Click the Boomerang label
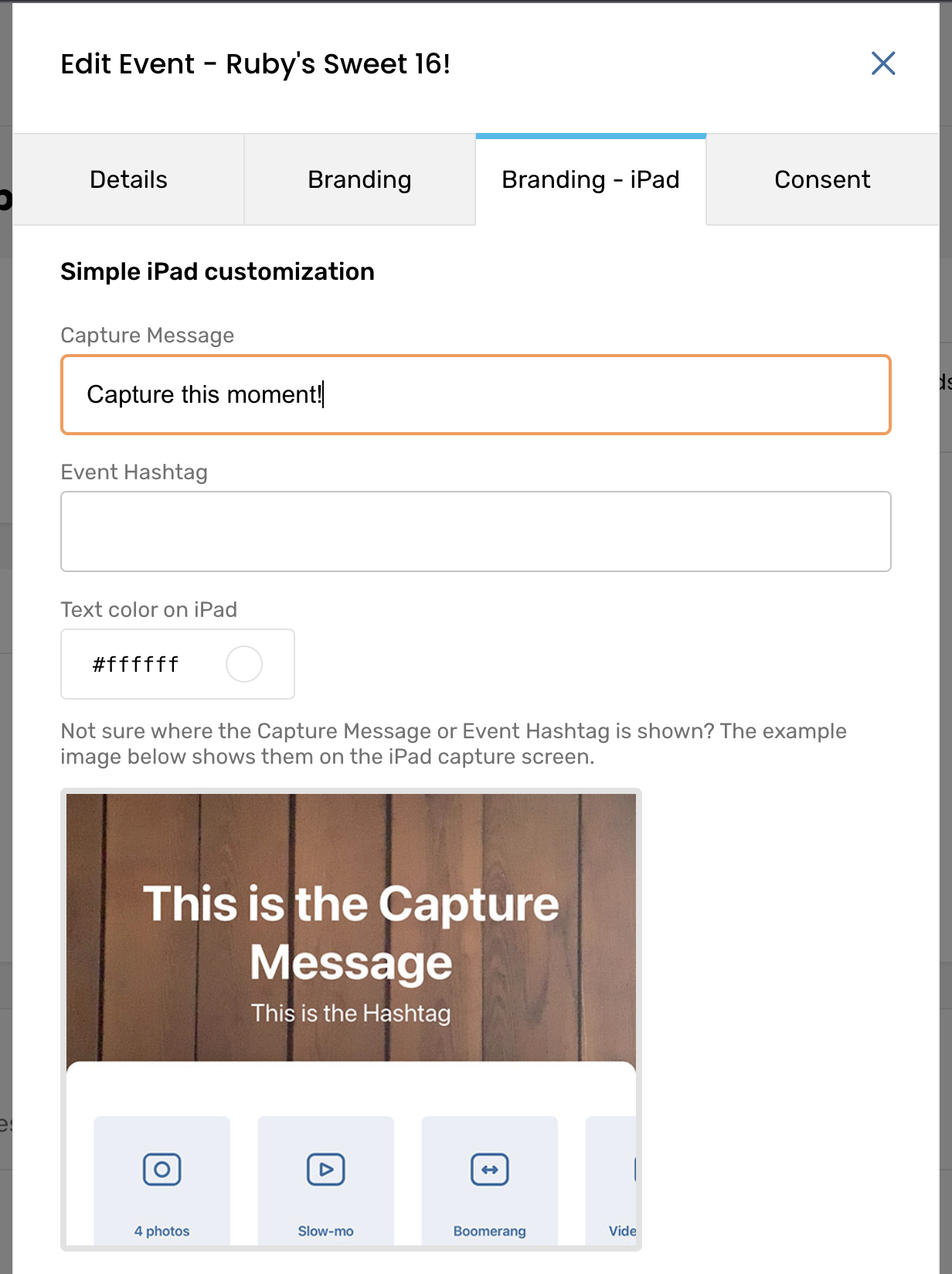This screenshot has width=952, height=1274. tap(490, 1231)
